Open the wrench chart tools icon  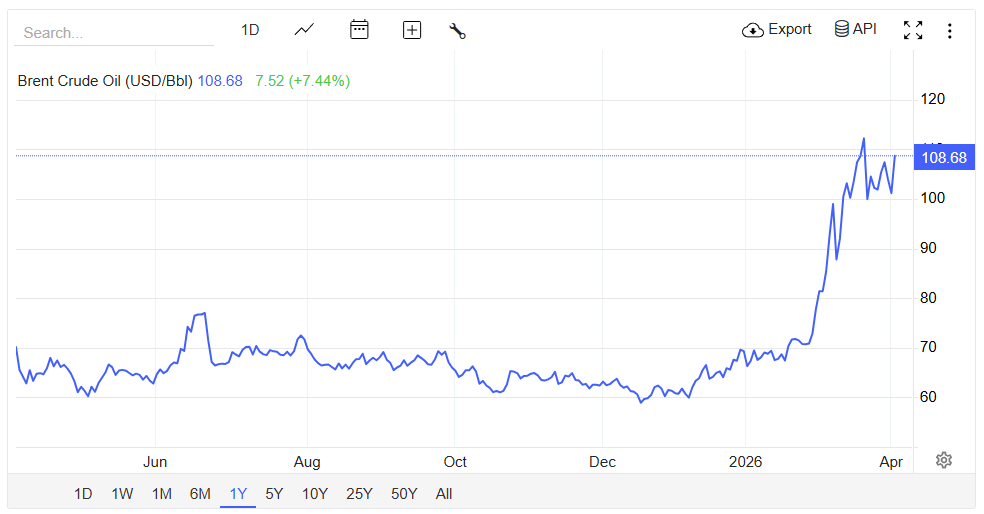click(x=457, y=30)
